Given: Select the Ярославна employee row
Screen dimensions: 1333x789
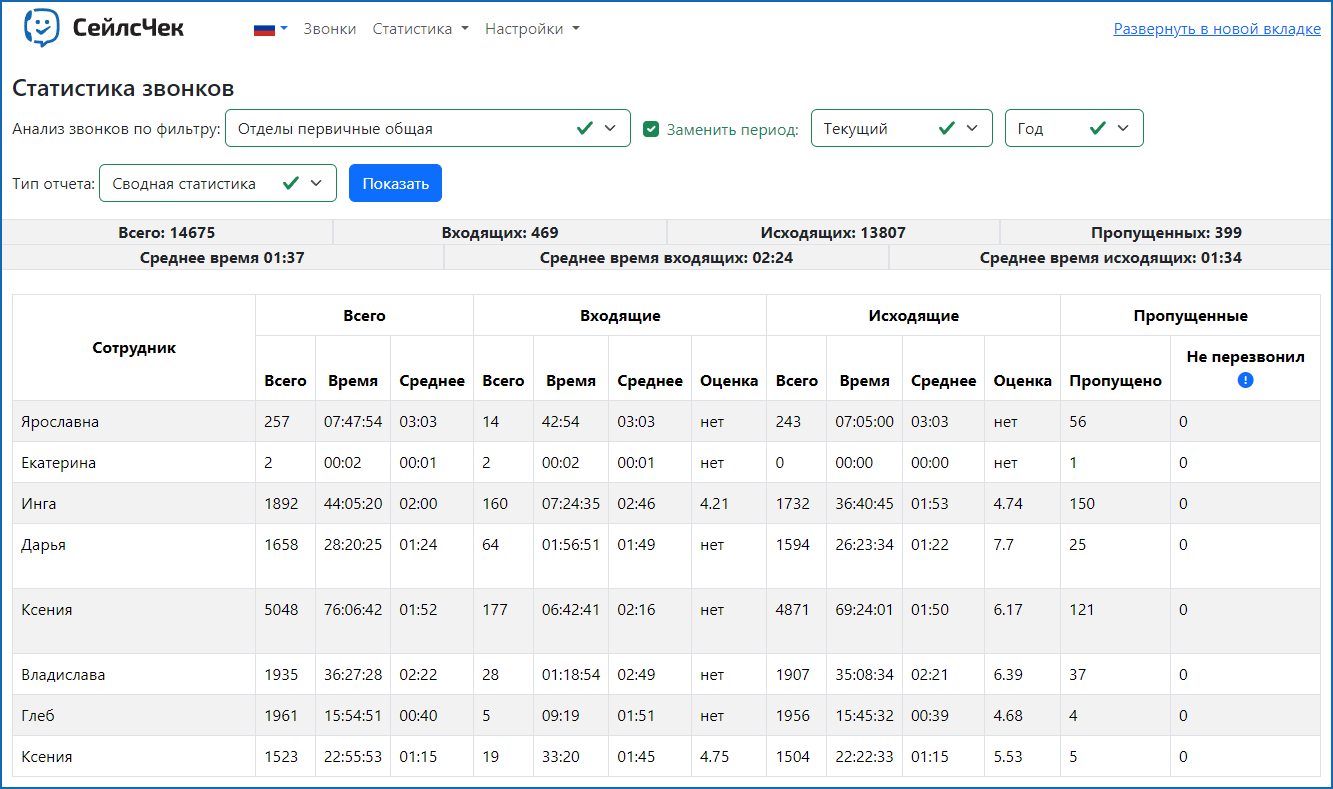Looking at the screenshot, I should (60, 422).
